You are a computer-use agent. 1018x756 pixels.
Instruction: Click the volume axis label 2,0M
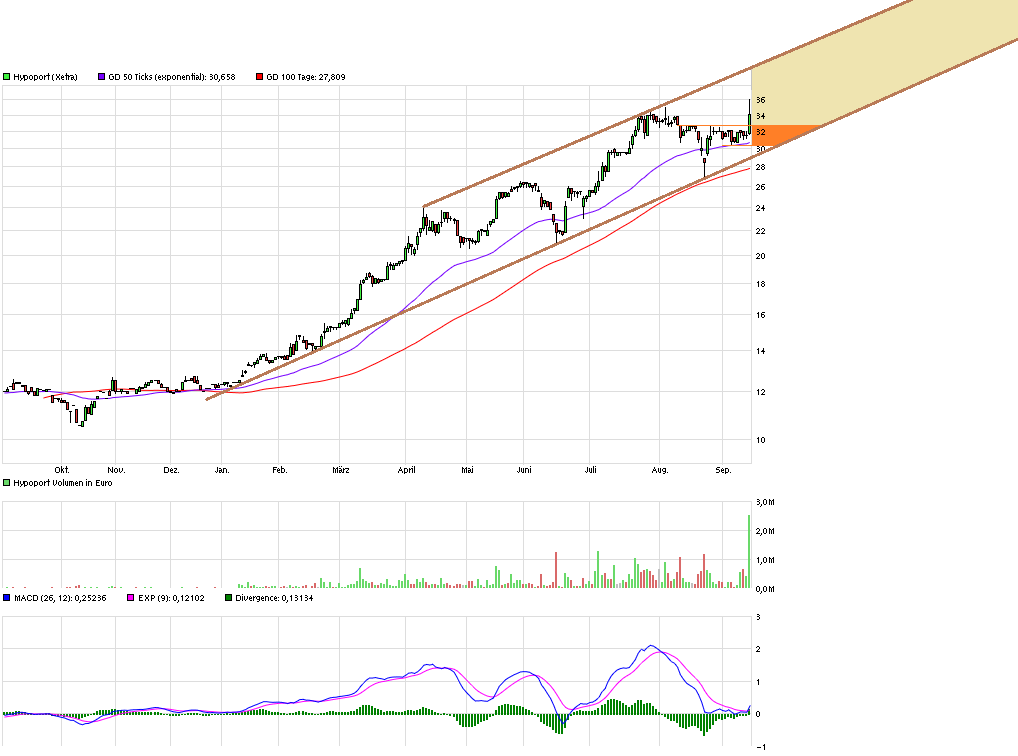click(x=765, y=531)
